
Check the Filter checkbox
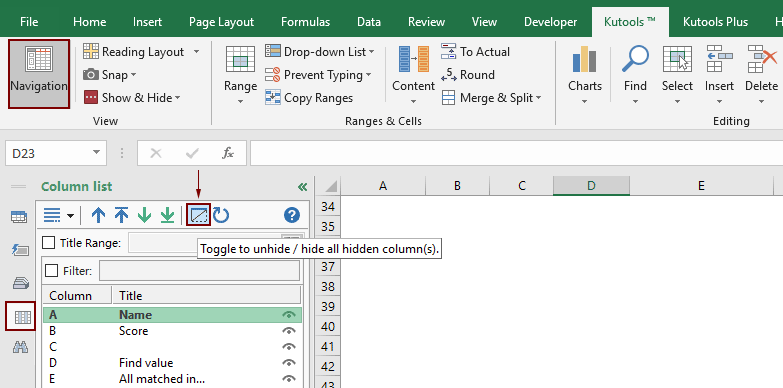[51, 271]
